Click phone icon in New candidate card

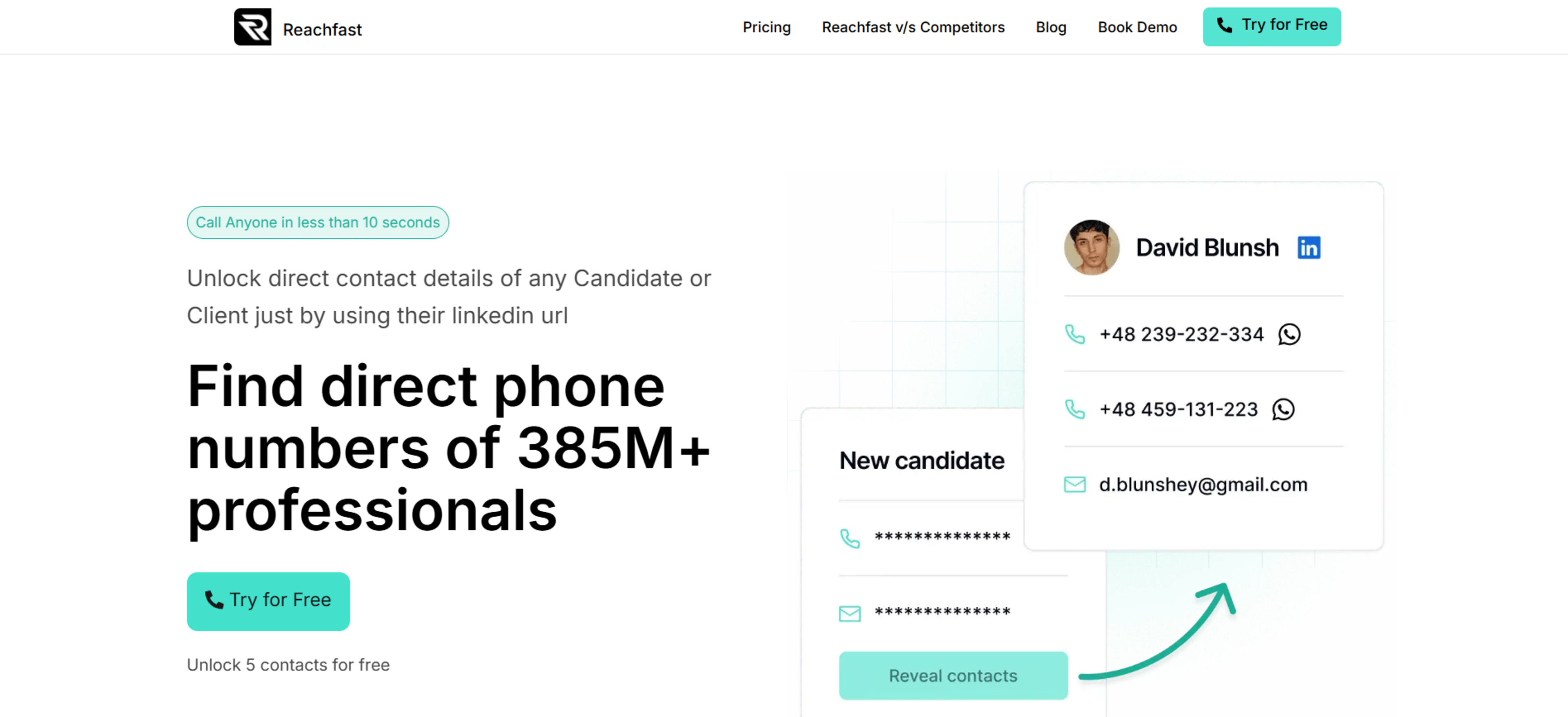click(x=849, y=538)
